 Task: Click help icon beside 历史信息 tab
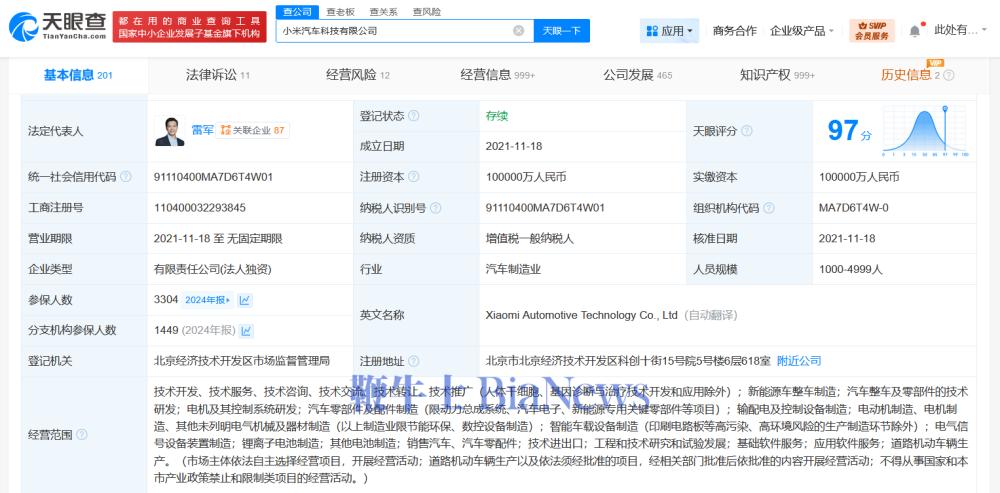pyautogui.click(x=949, y=75)
